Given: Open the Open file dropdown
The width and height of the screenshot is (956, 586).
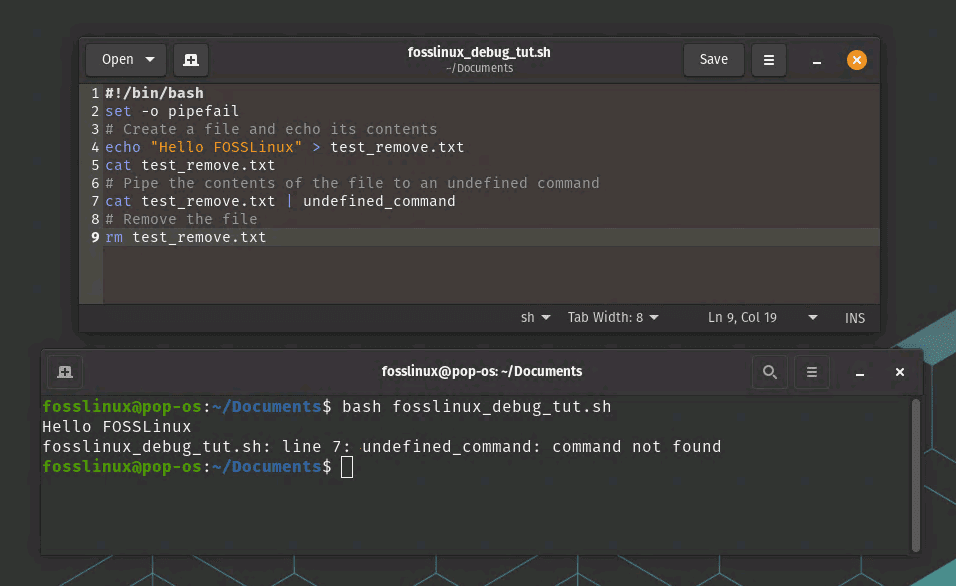Looking at the screenshot, I should coord(125,59).
